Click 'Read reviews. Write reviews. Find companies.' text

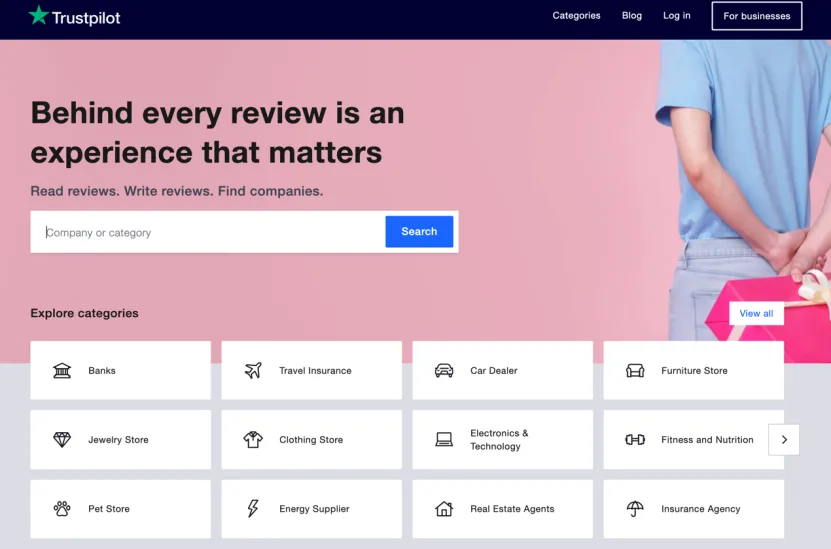[176, 191]
